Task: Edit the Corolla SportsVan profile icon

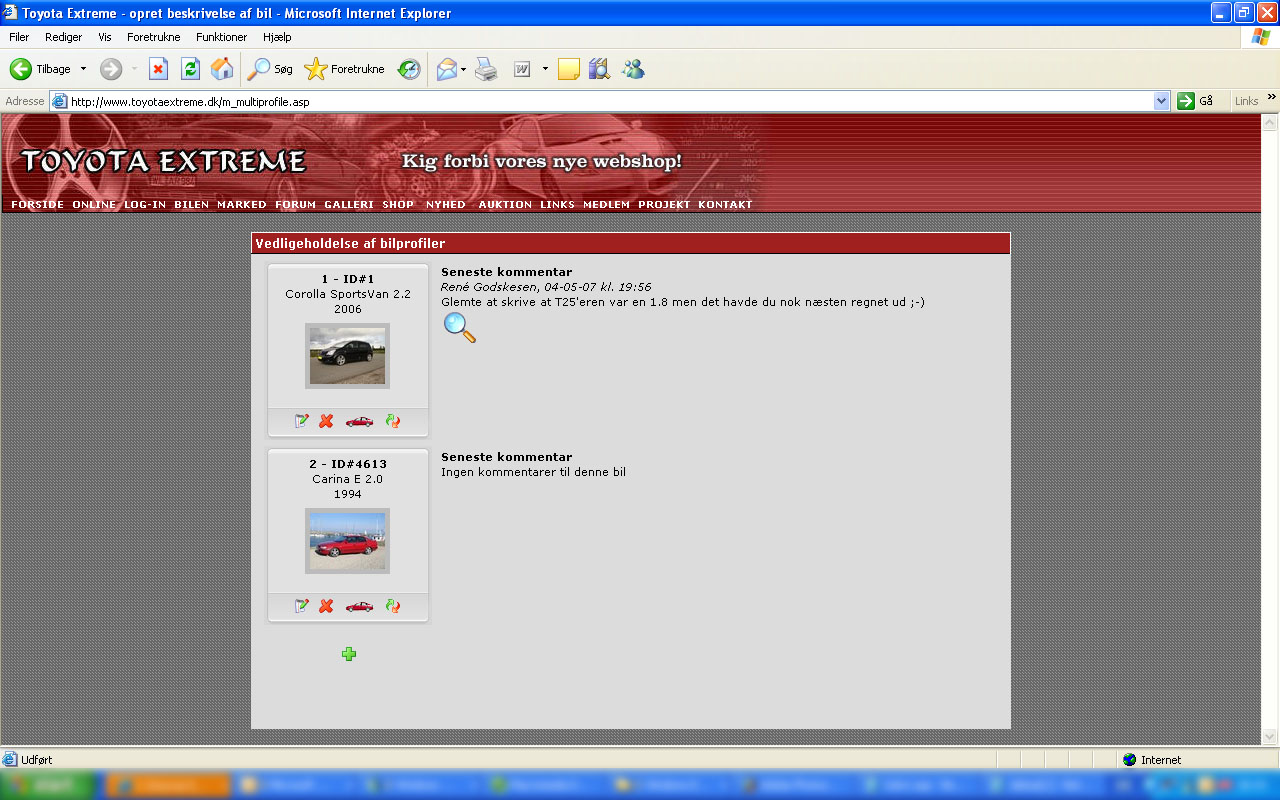Action: [302, 421]
